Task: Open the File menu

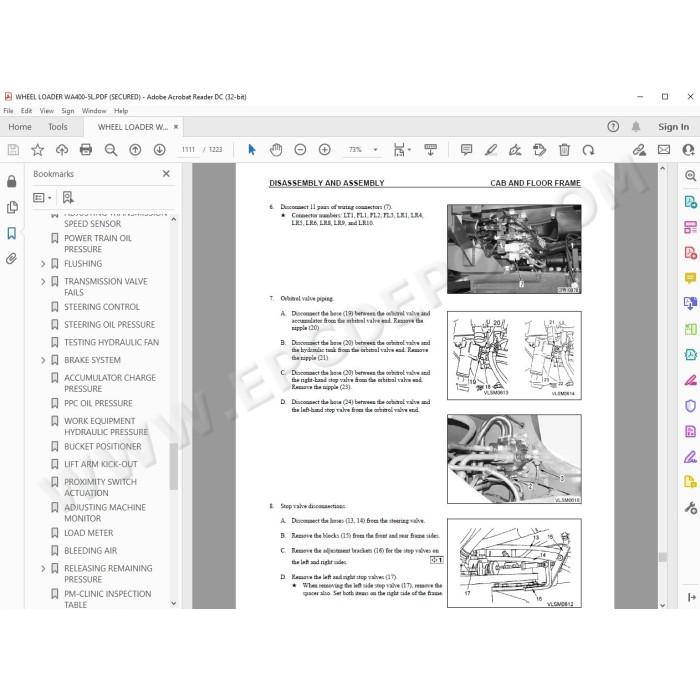Action: (8, 111)
